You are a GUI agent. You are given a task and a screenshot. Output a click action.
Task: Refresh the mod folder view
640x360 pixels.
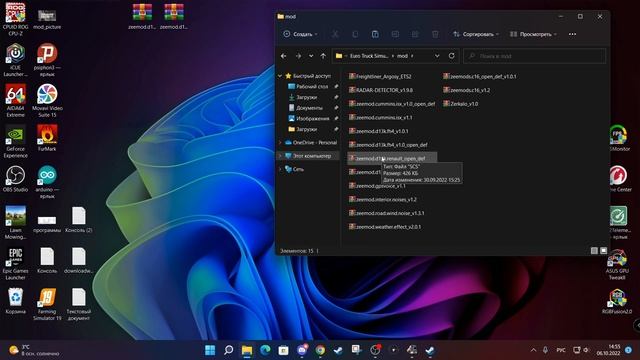pyautogui.click(x=451, y=56)
